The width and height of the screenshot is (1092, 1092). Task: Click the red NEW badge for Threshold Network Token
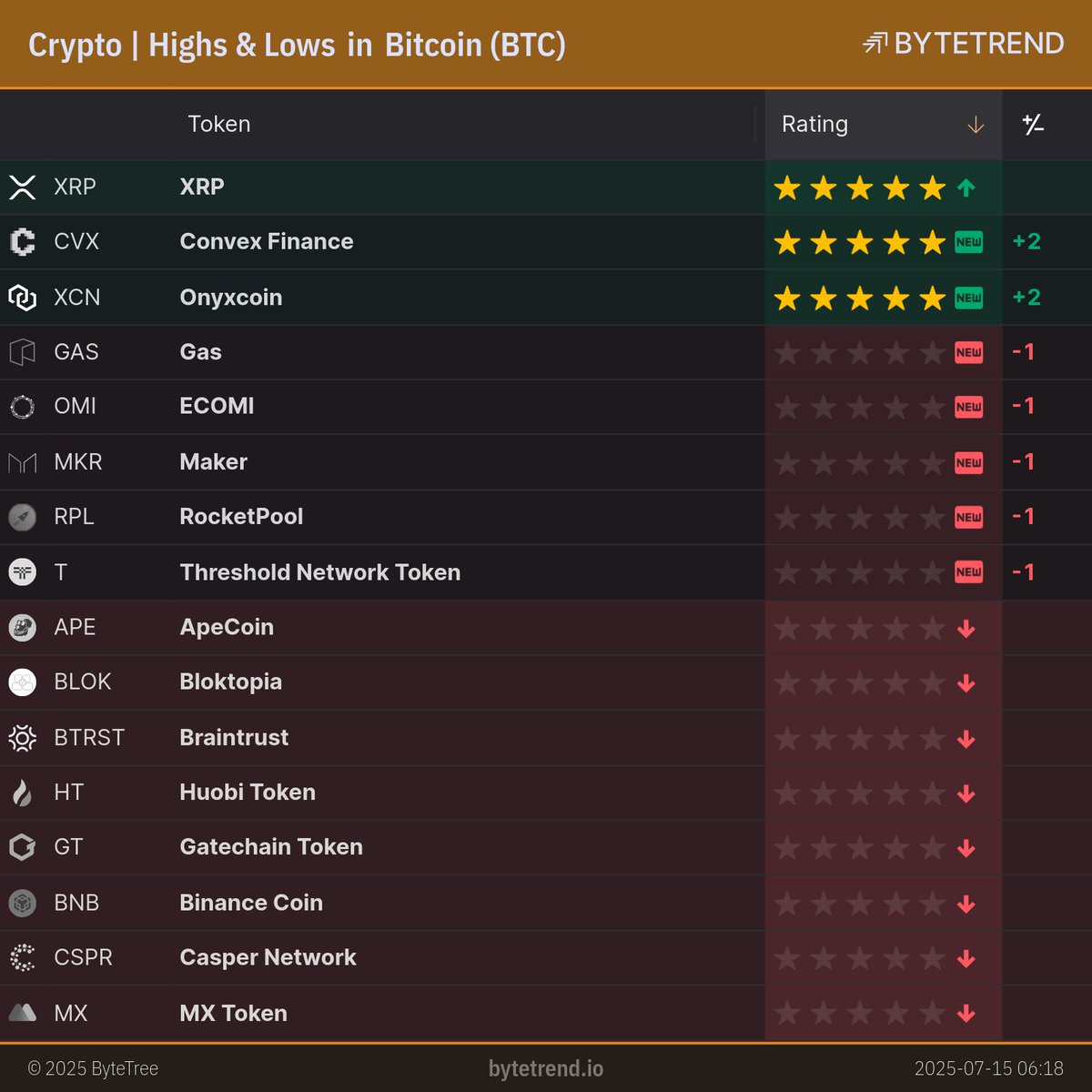(968, 572)
